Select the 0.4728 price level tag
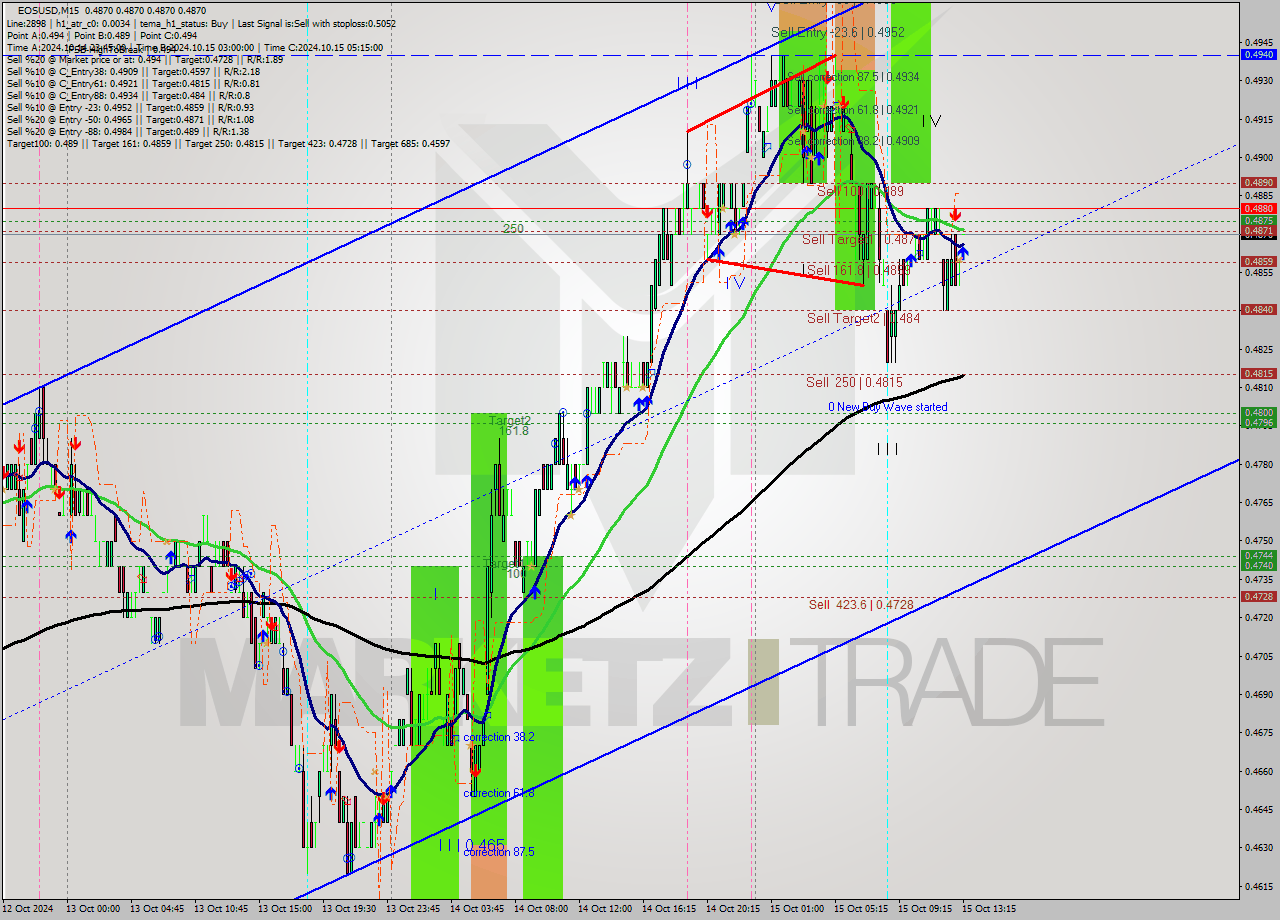This screenshot has width=1280, height=920. [1257, 596]
